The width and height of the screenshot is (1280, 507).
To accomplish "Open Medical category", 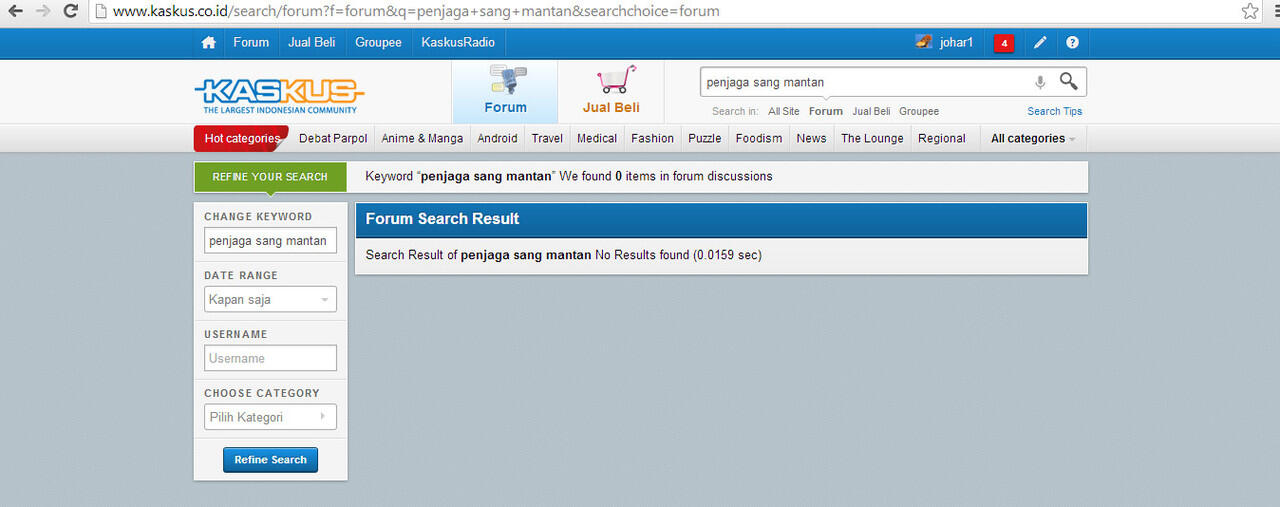I will click(597, 138).
